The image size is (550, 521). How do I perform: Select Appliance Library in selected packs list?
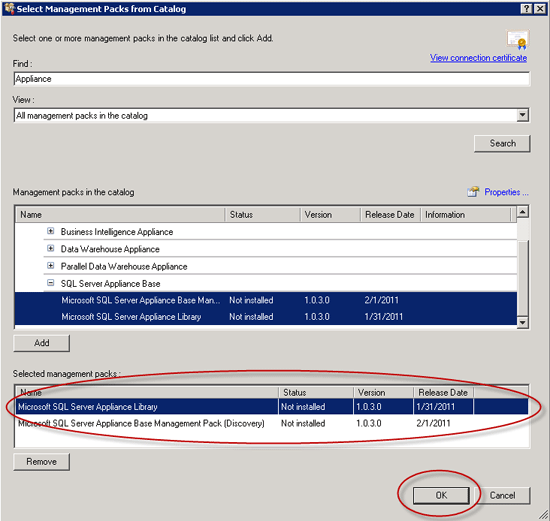pyautogui.click(x=271, y=407)
